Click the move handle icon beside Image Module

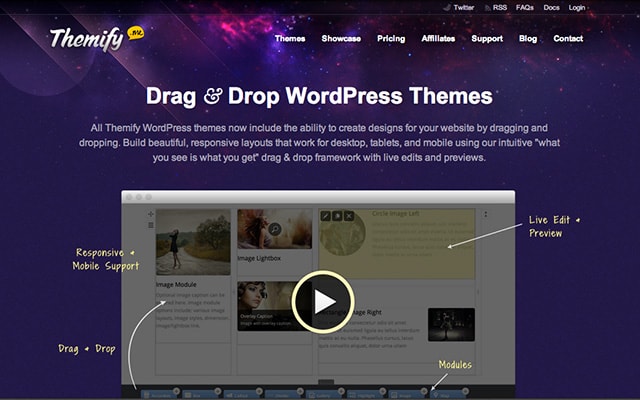tap(150, 214)
